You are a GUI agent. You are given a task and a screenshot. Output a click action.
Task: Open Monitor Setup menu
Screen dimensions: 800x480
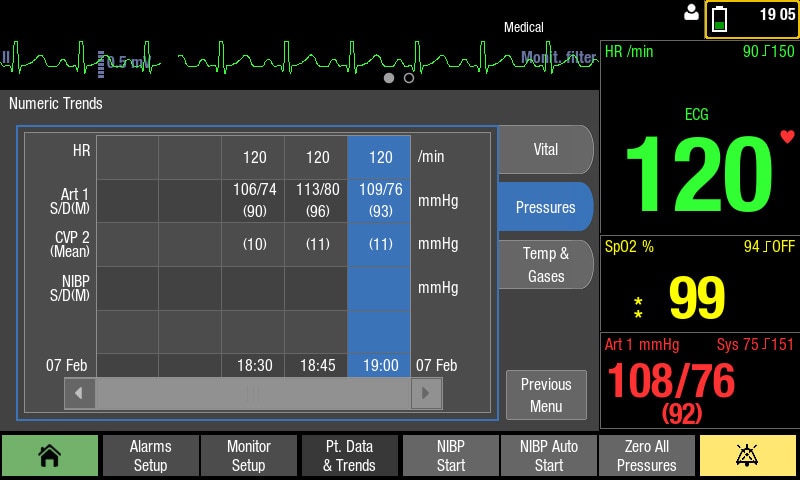pos(248,456)
